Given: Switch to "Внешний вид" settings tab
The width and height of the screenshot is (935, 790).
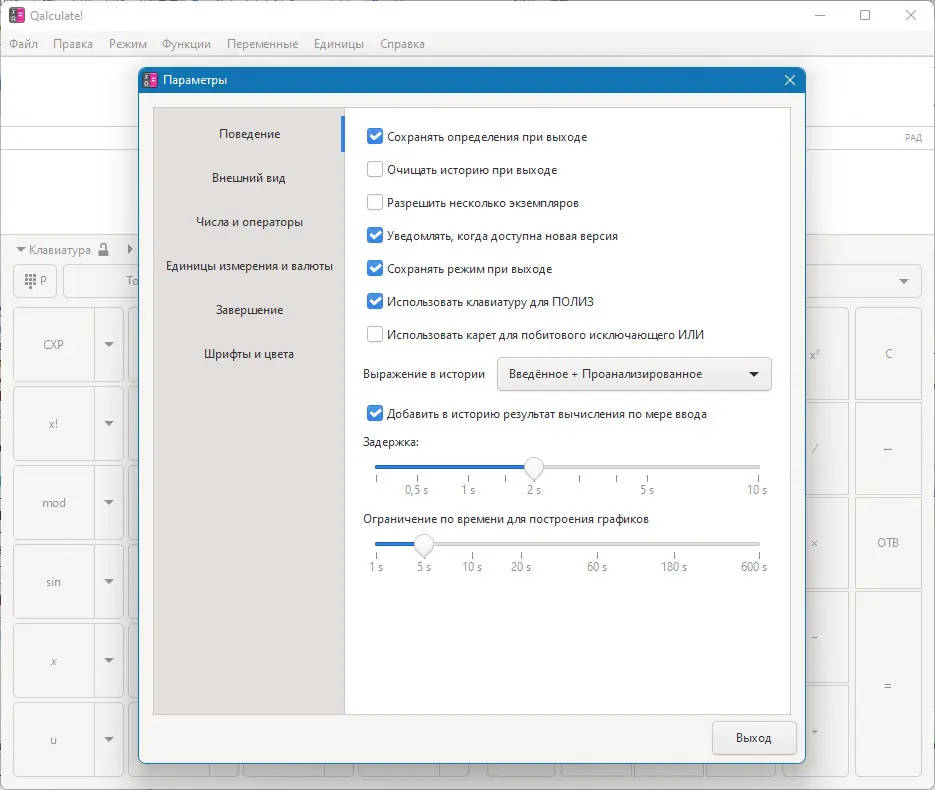Looking at the screenshot, I should tap(249, 178).
